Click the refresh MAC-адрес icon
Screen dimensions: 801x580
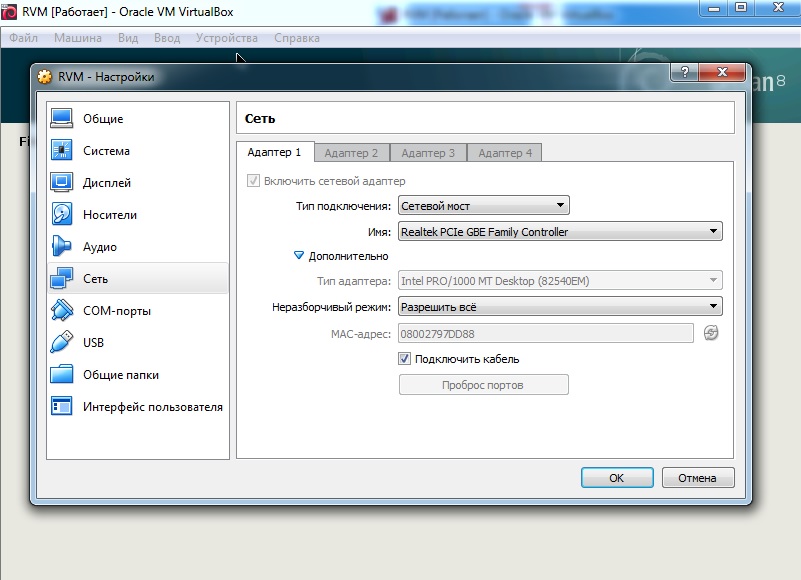coord(711,333)
